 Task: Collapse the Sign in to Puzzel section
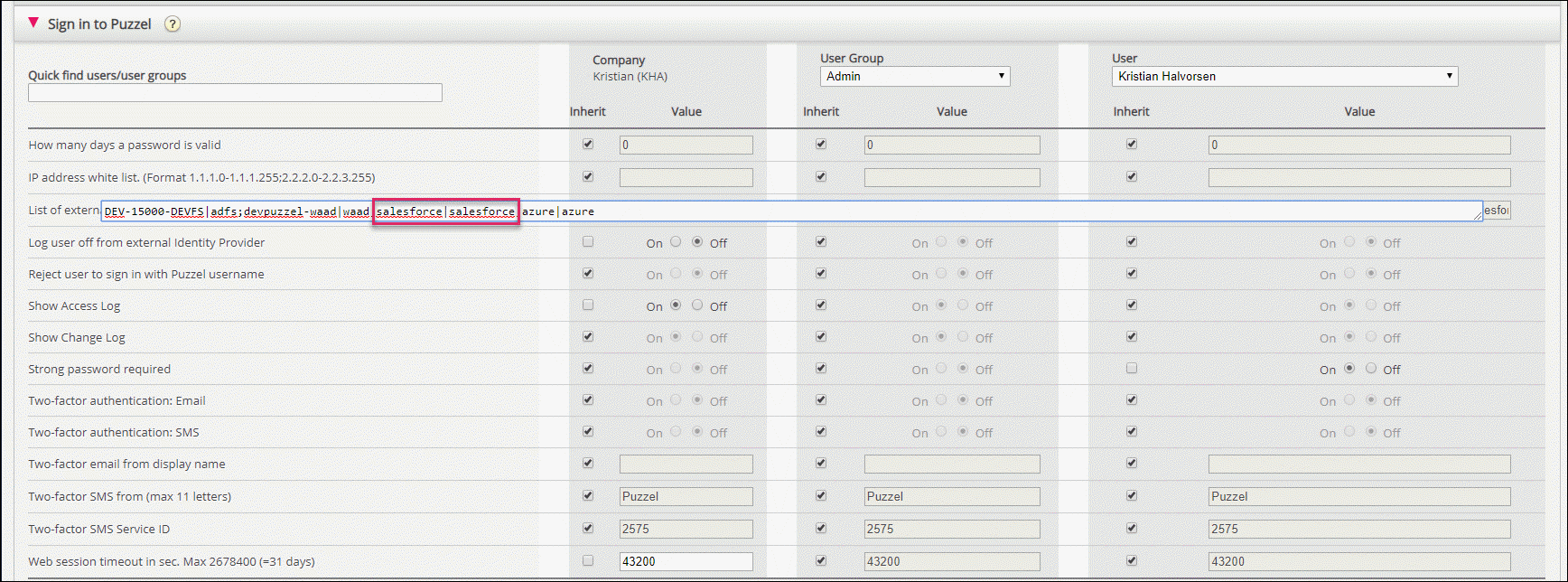[33, 23]
